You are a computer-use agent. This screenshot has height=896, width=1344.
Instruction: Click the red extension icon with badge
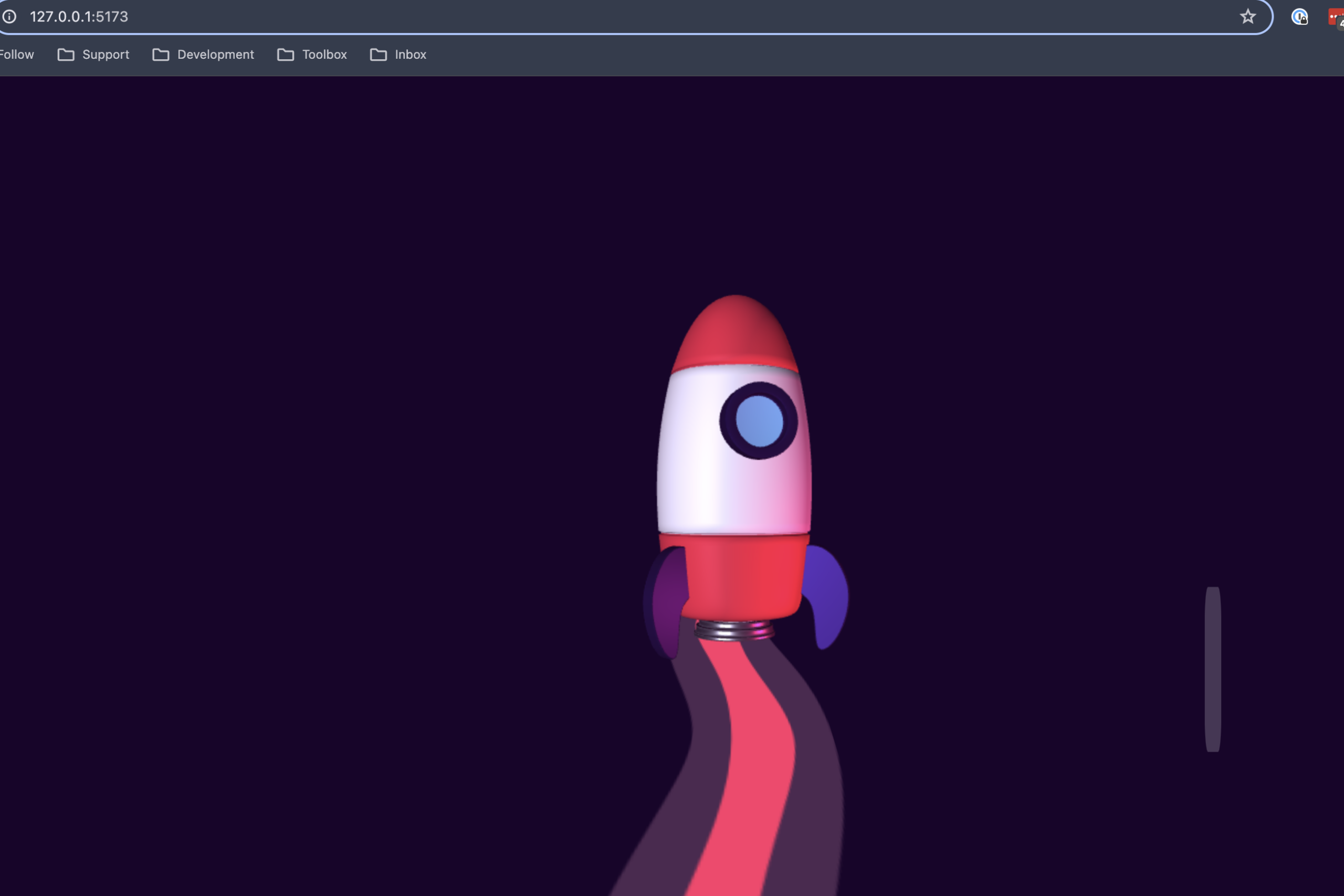pos(1336,18)
